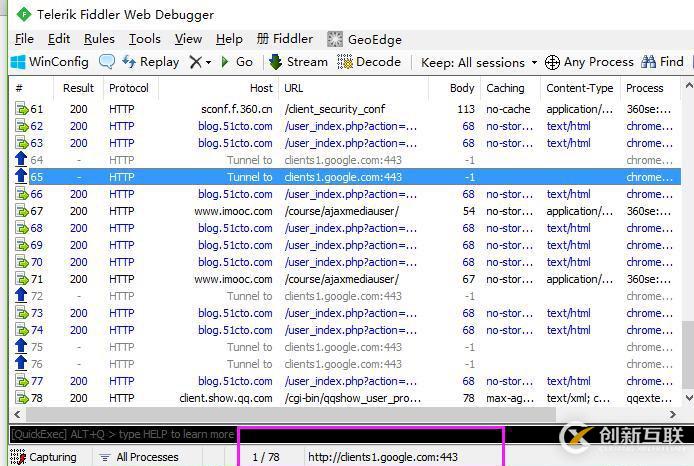Click horizontal scrollbar left arrow
The width and height of the screenshot is (694, 466).
17,414
